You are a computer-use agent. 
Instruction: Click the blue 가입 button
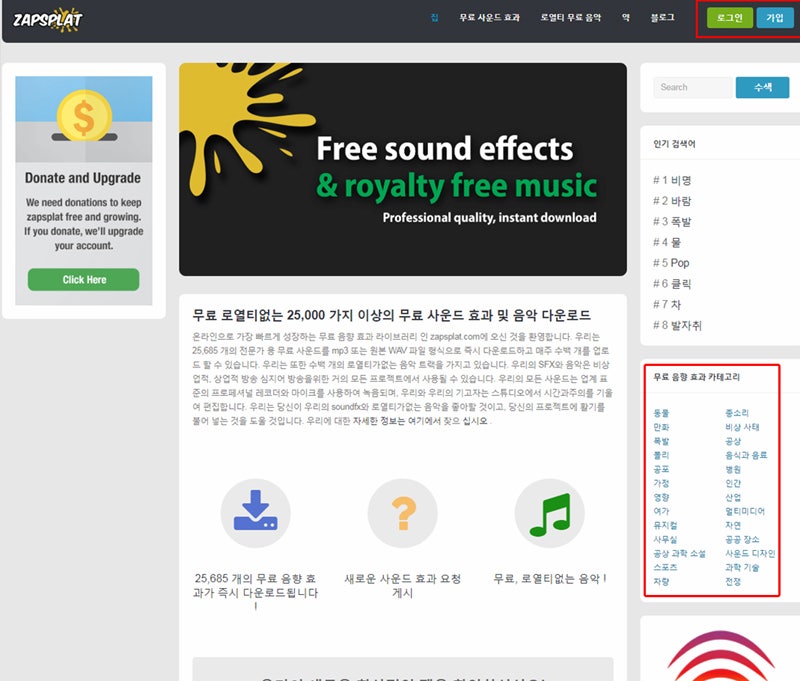(x=774, y=18)
